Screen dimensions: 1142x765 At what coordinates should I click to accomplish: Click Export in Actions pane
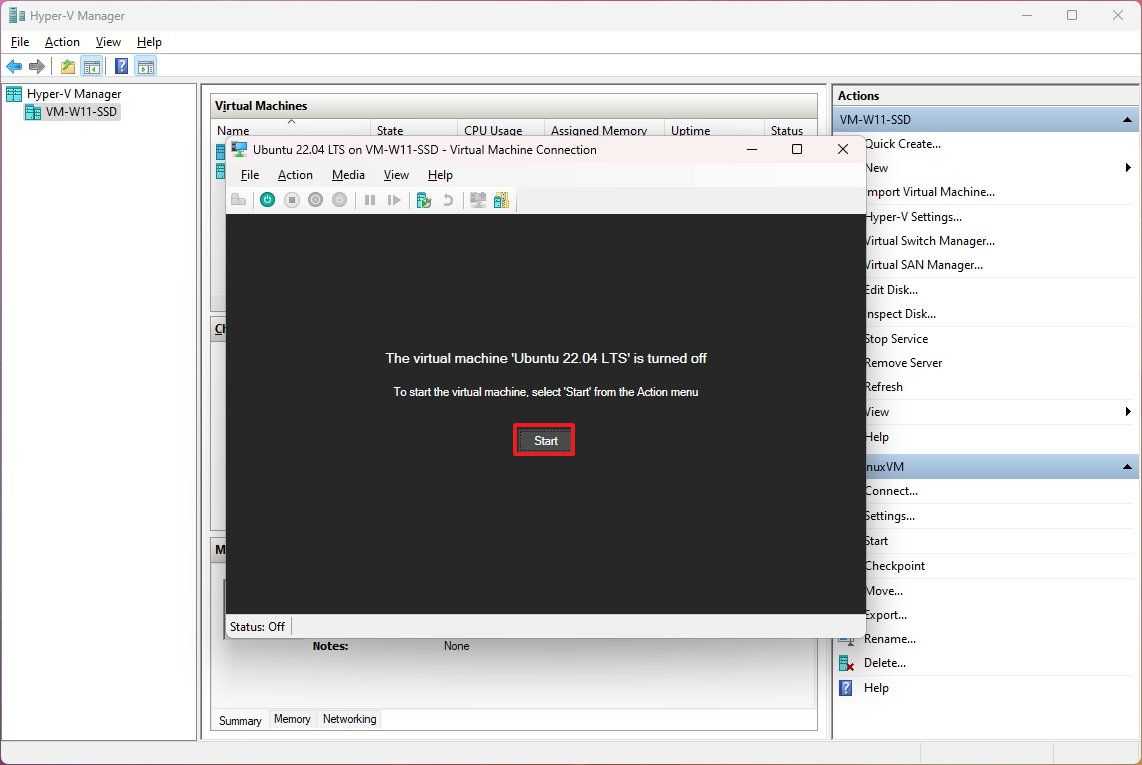coord(886,615)
